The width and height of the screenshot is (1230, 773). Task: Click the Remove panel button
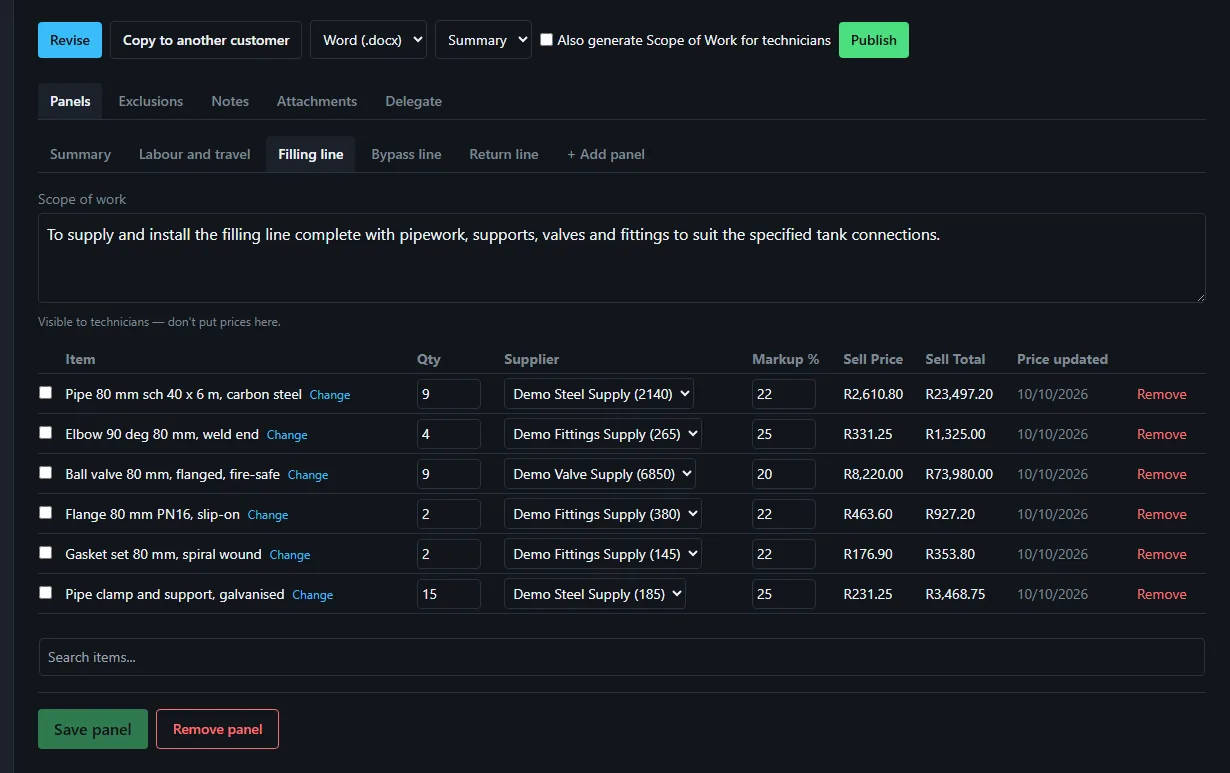tap(218, 729)
